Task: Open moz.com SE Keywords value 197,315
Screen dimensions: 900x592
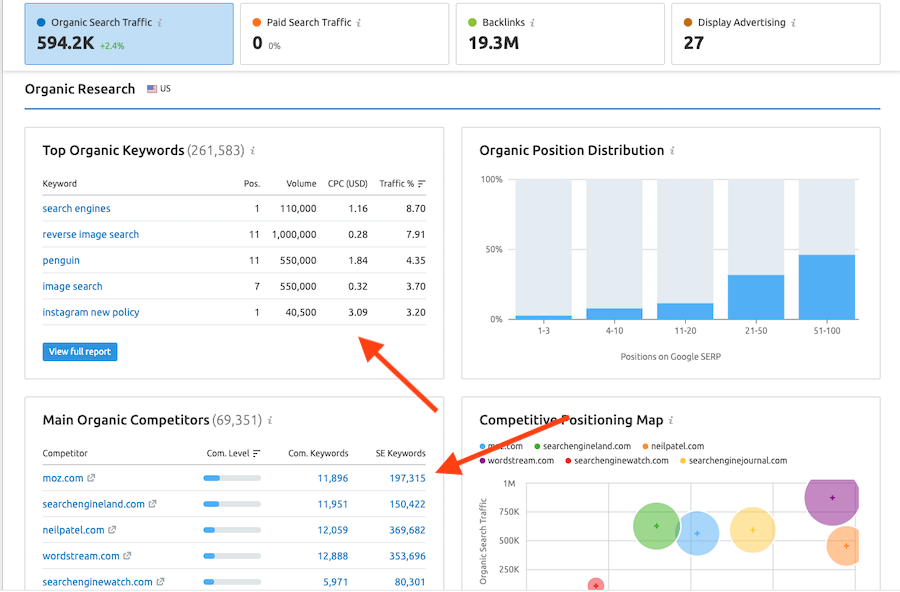Action: [407, 479]
